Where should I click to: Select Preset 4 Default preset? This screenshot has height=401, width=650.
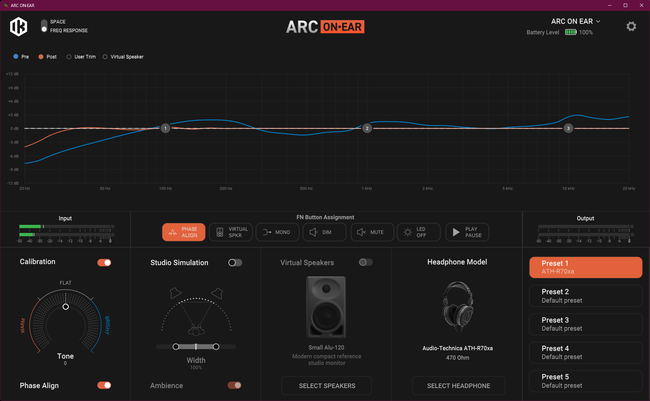(x=586, y=352)
